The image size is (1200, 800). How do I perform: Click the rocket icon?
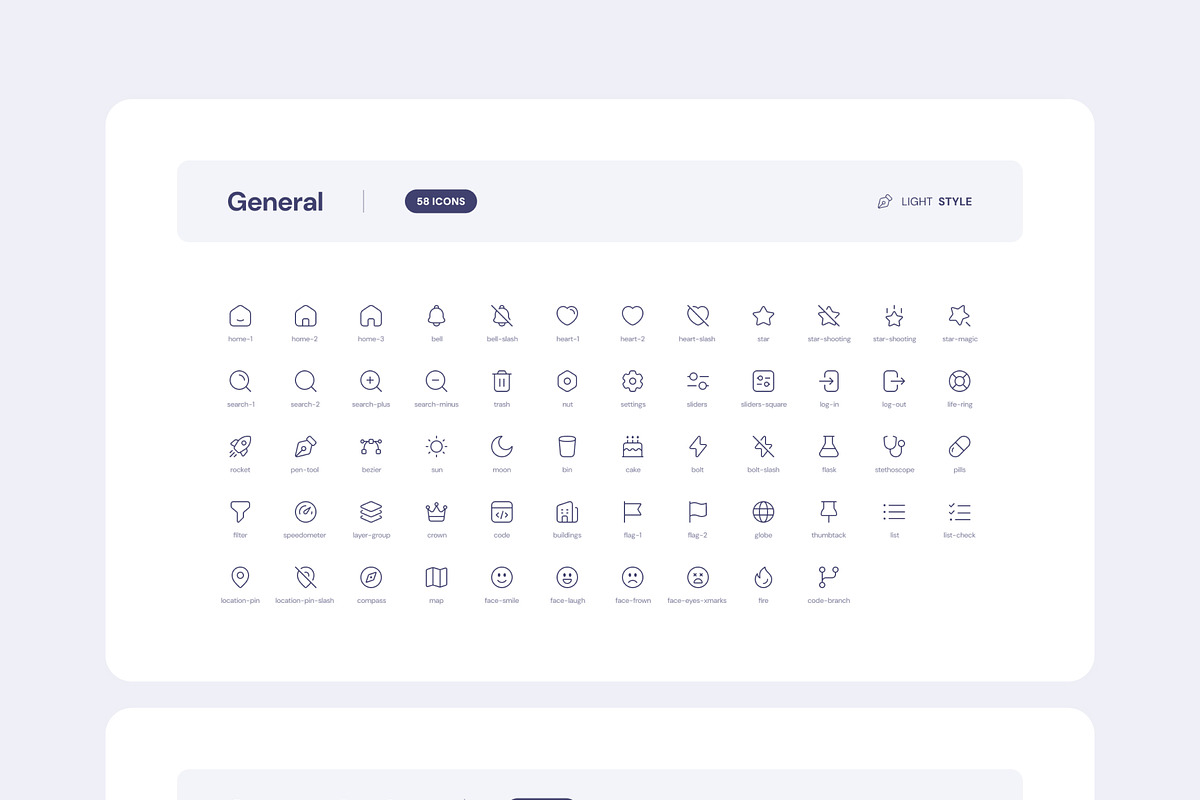tap(240, 447)
